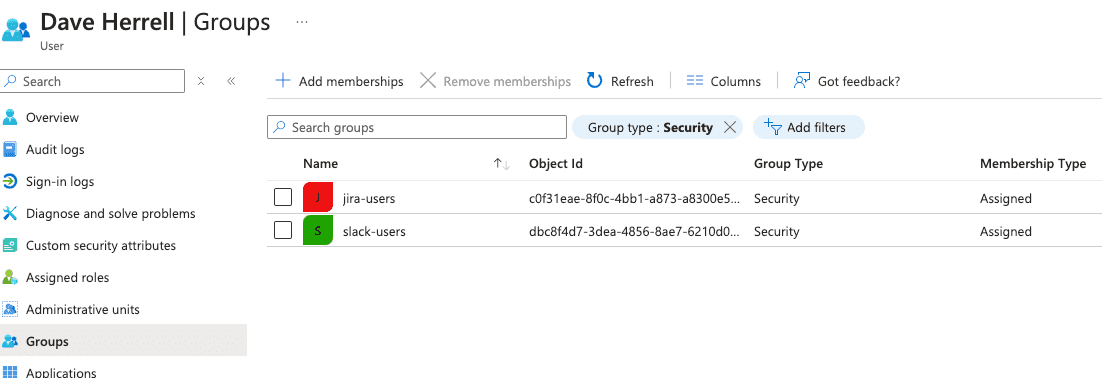Check the slack-users row checkbox
Image resolution: width=1102 pixels, height=378 pixels.
(283, 230)
